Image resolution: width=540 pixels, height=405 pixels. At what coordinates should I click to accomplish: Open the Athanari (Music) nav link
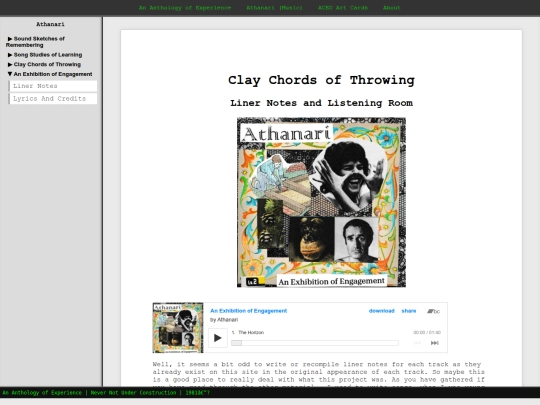(x=274, y=8)
